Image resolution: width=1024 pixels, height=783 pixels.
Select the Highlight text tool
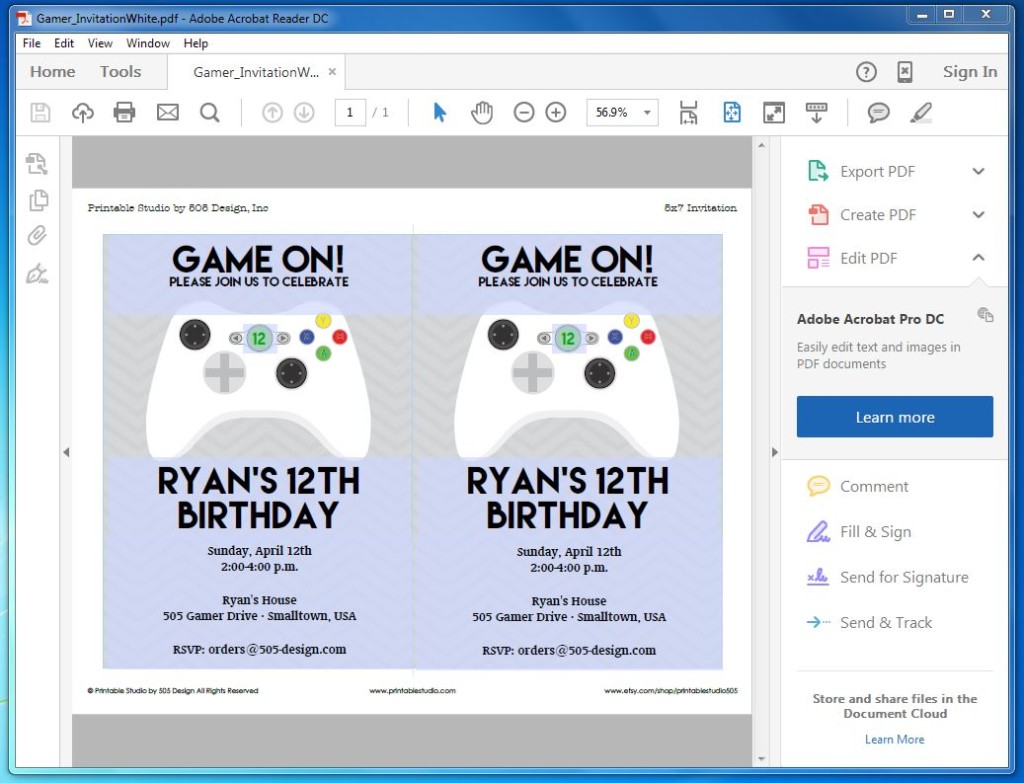click(x=921, y=112)
